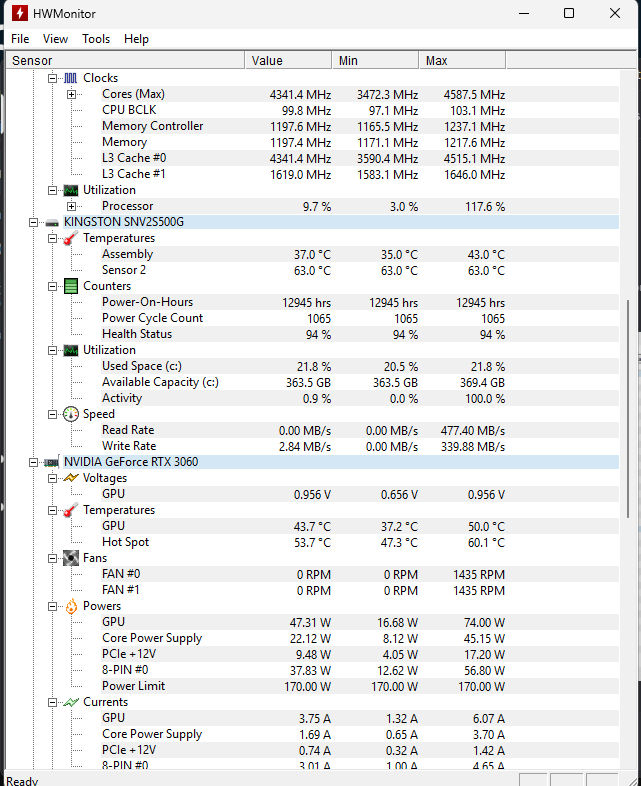
Task: Click the GPU Temperatures thermometer icon
Action: click(x=71, y=510)
